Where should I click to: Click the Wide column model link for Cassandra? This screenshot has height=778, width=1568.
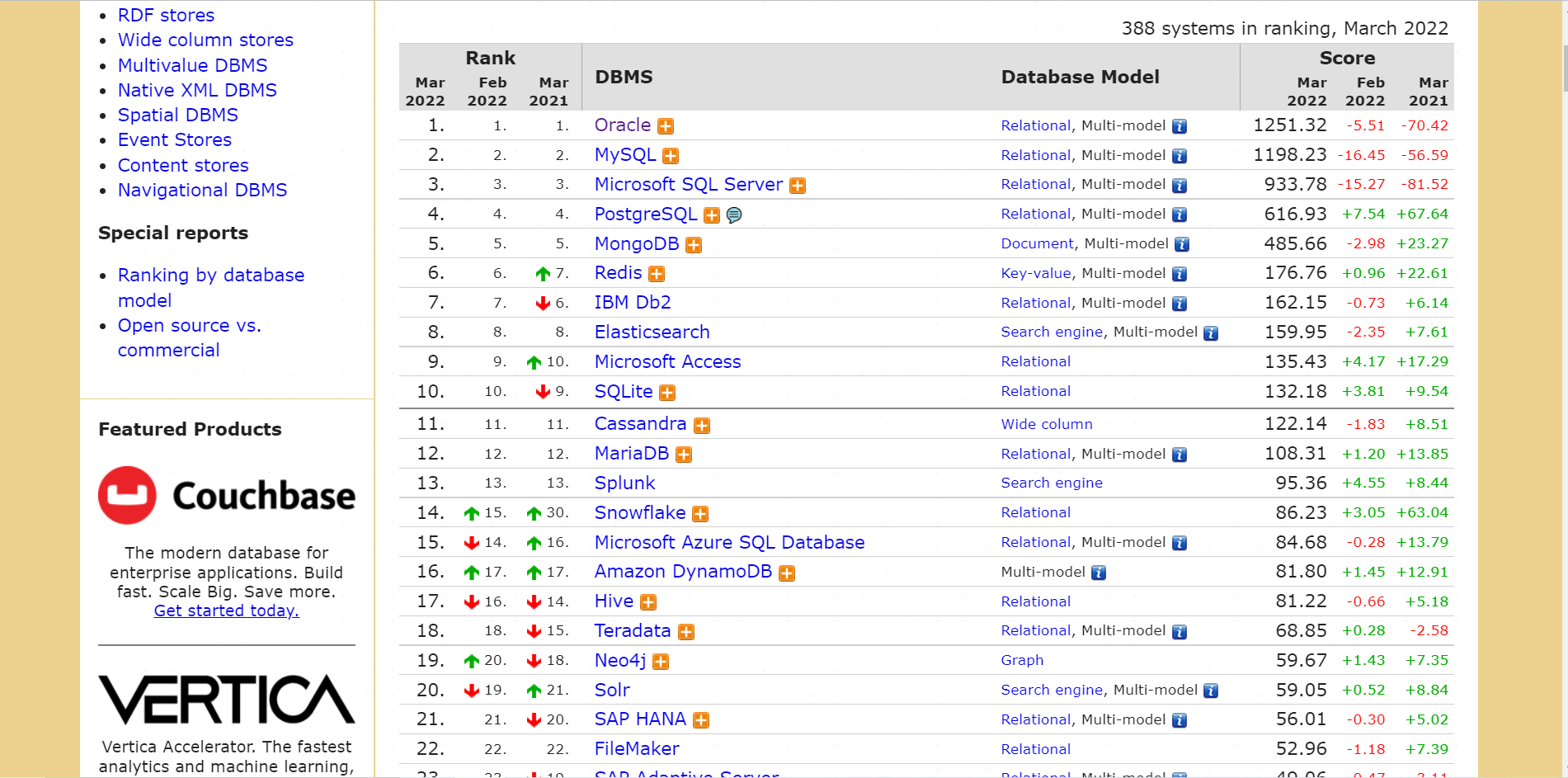pyautogui.click(x=1047, y=424)
